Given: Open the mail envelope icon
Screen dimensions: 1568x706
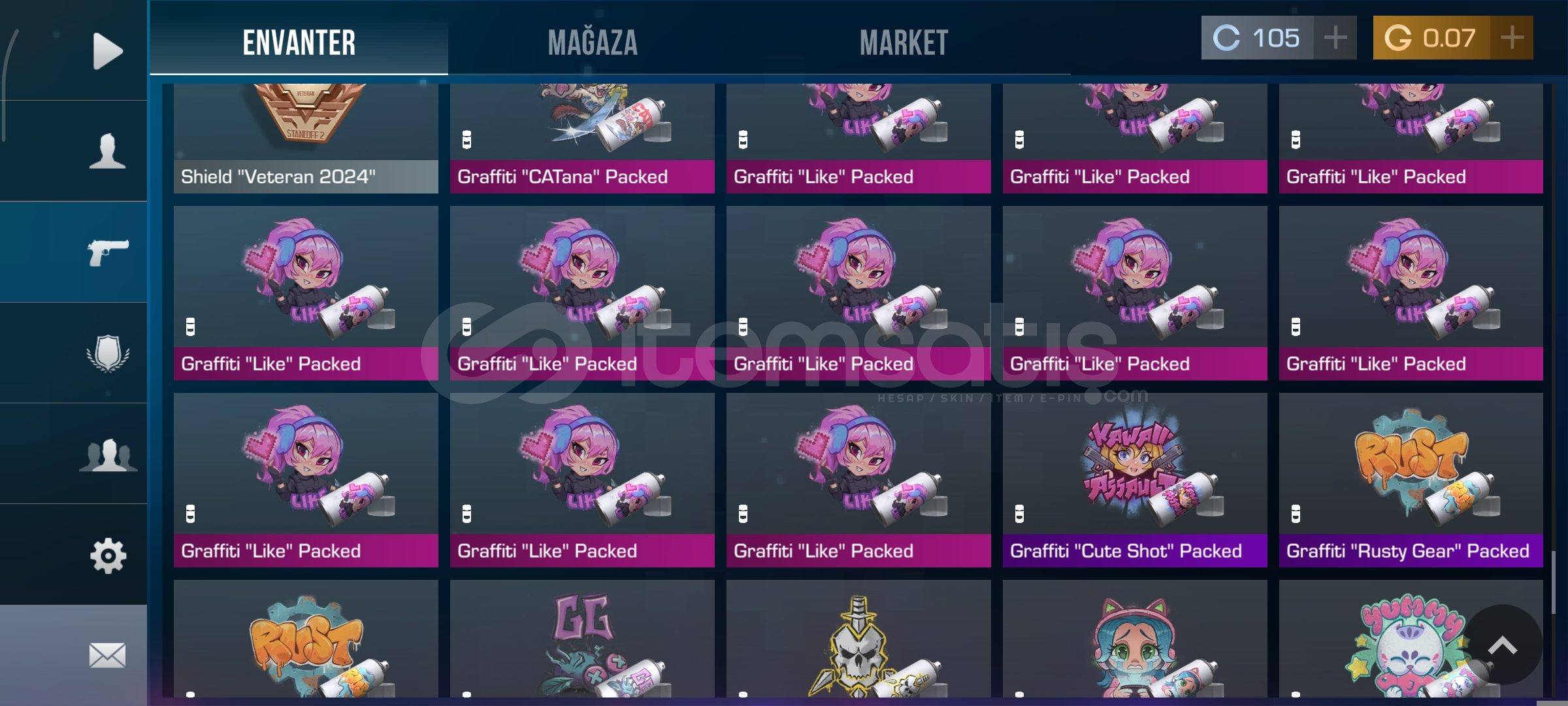Looking at the screenshot, I should click(x=107, y=656).
